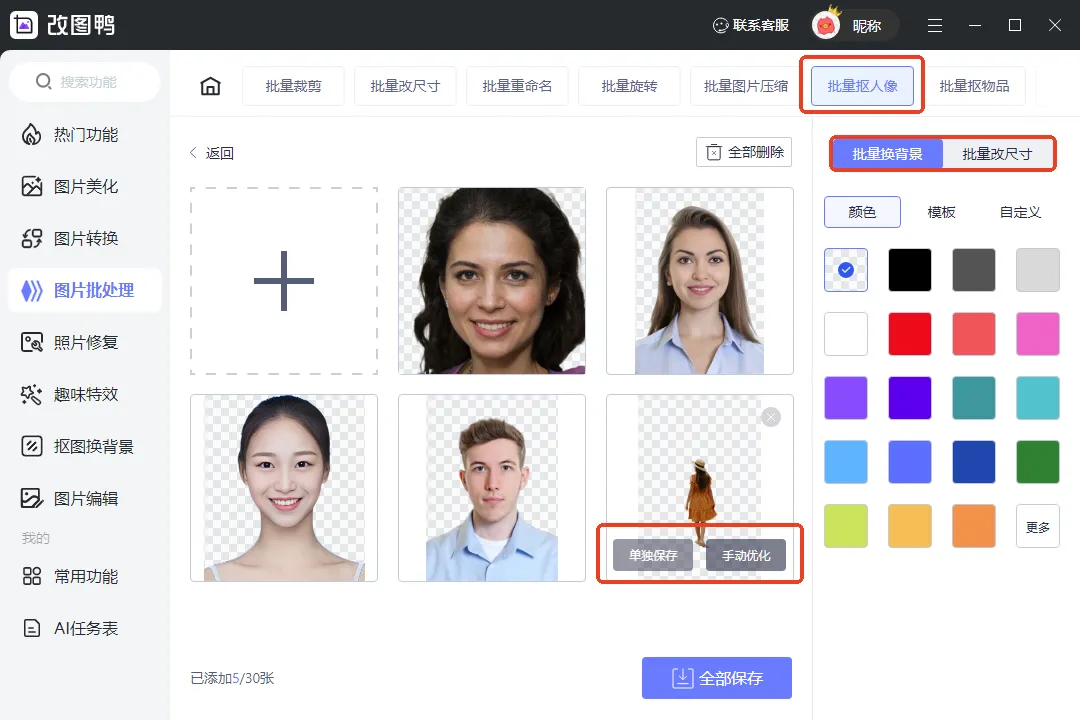This screenshot has height=720, width=1080.
Task: Pick the lime yellow-green color swatch
Action: pyautogui.click(x=846, y=526)
